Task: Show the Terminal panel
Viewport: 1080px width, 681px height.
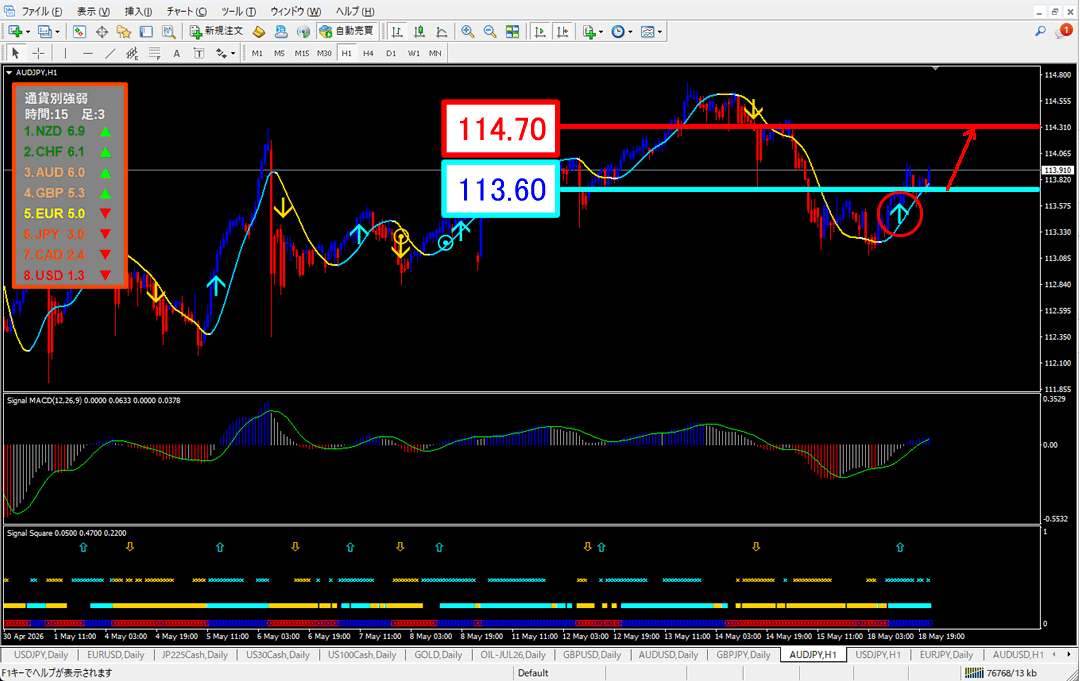Action: click(146, 32)
